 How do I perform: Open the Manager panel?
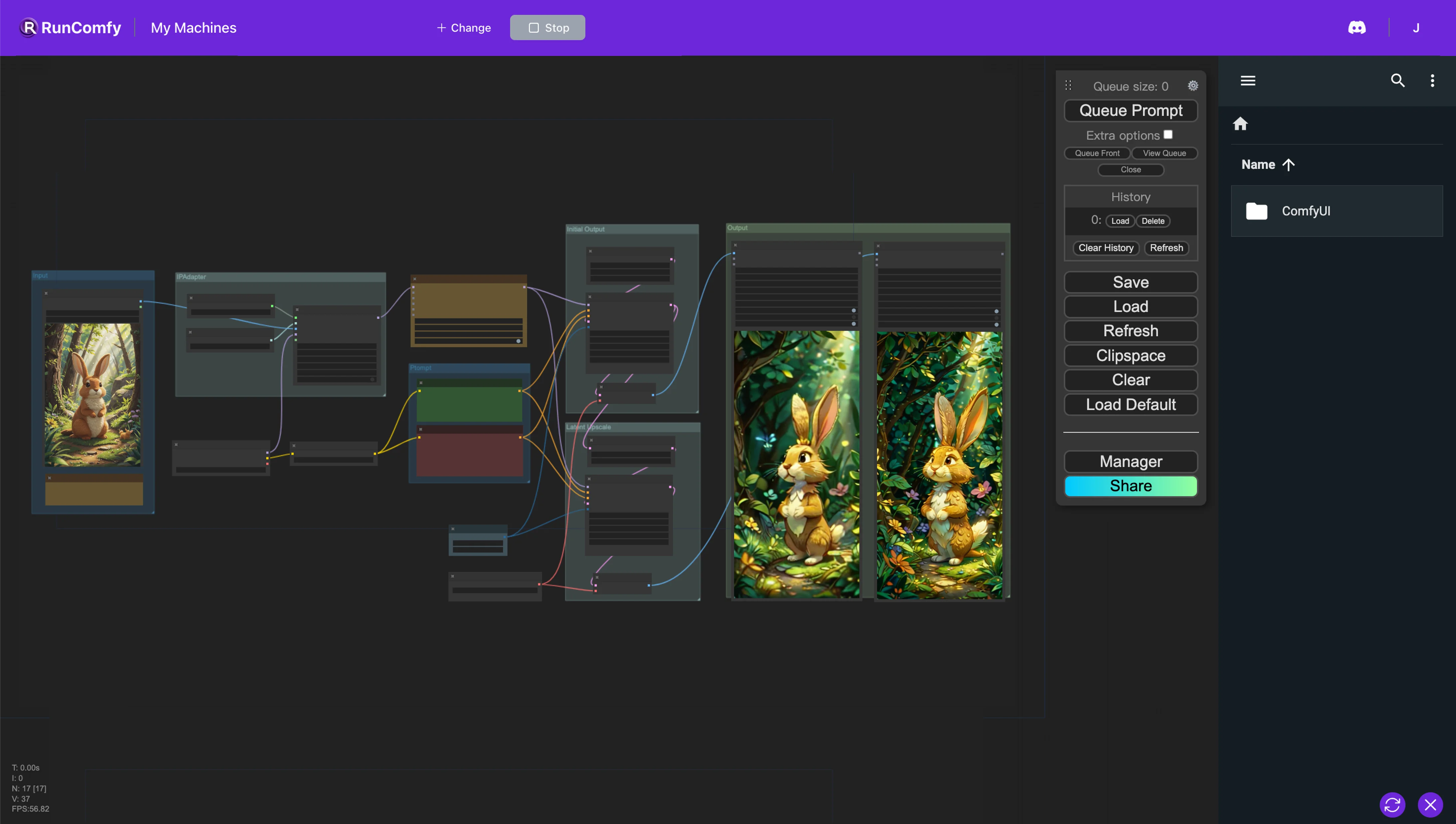click(1131, 461)
